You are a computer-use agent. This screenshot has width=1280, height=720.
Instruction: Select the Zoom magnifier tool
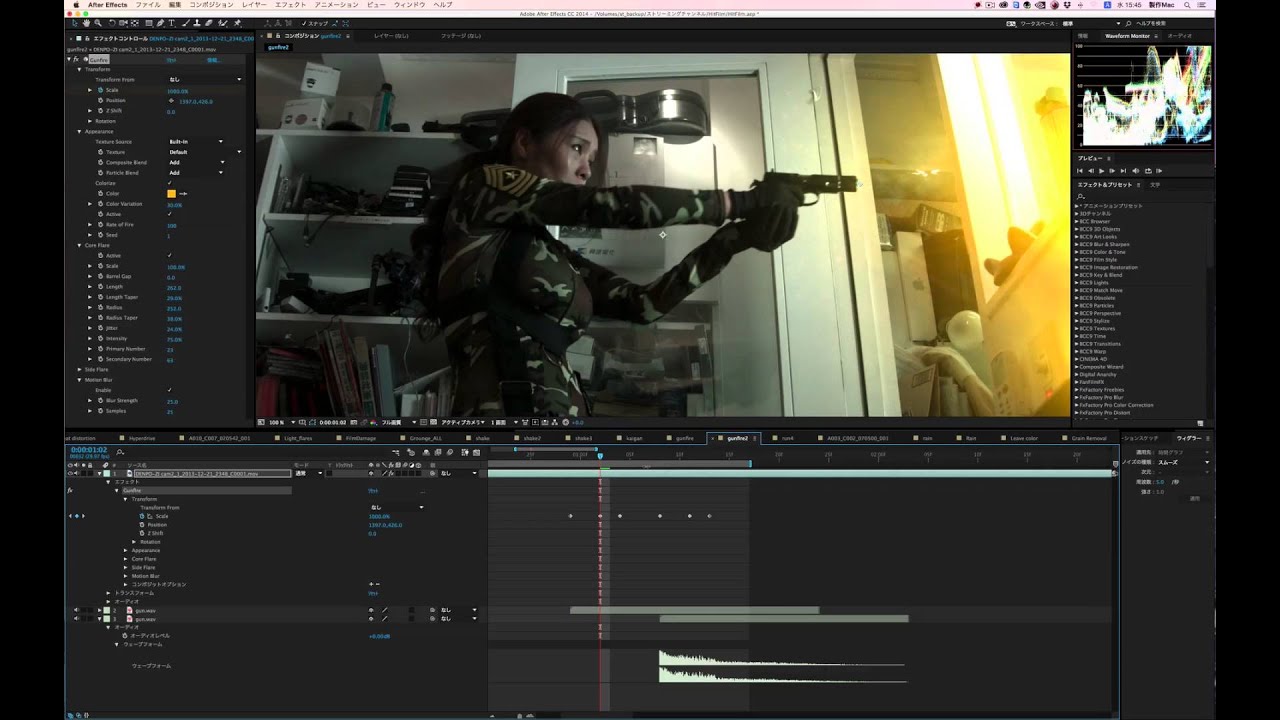[x=98, y=23]
